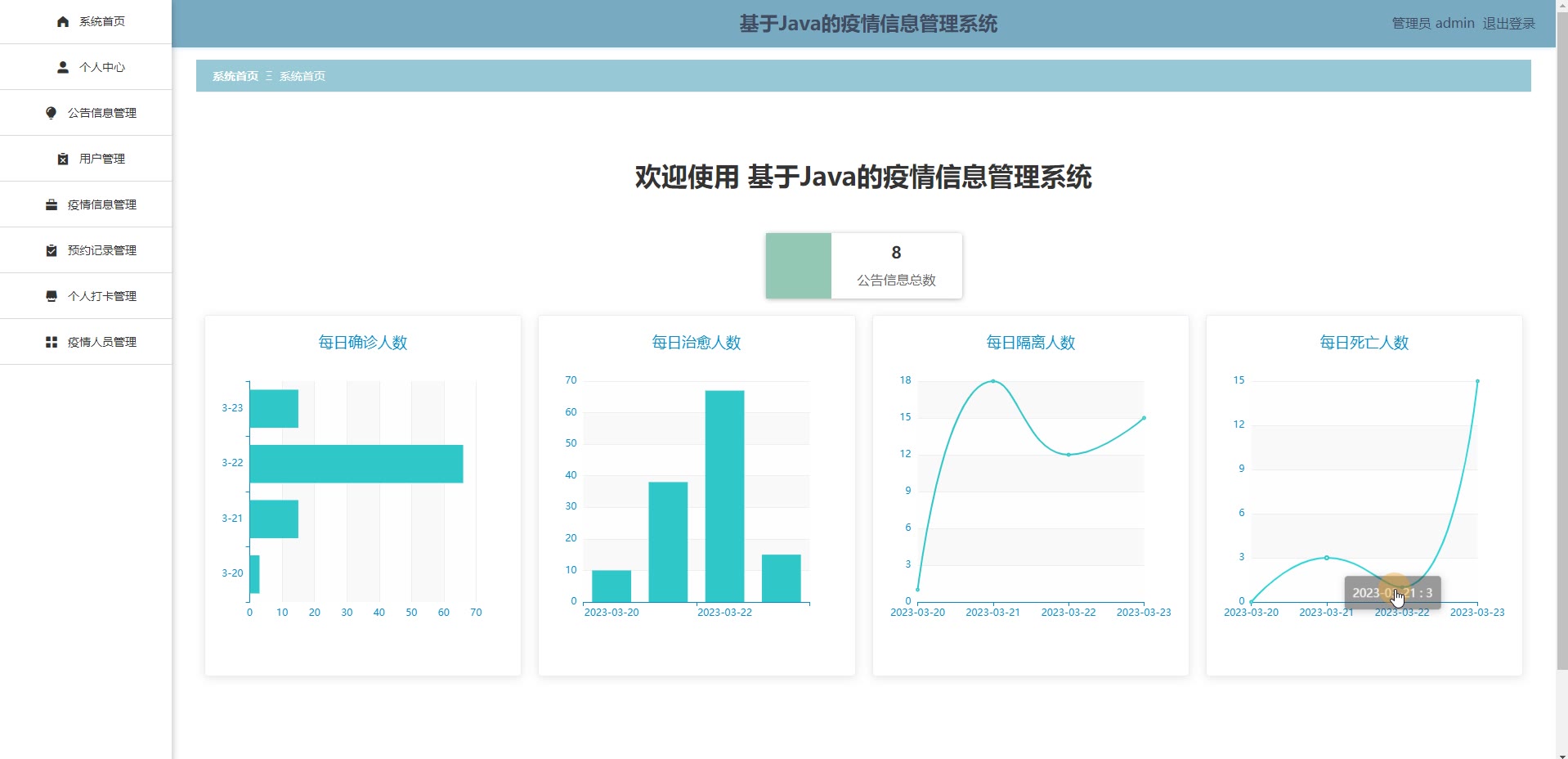Viewport: 1568px width, 759px height.
Task: Click the 2023-03-22 axis label under 每日治愈人数
Action: 724,612
